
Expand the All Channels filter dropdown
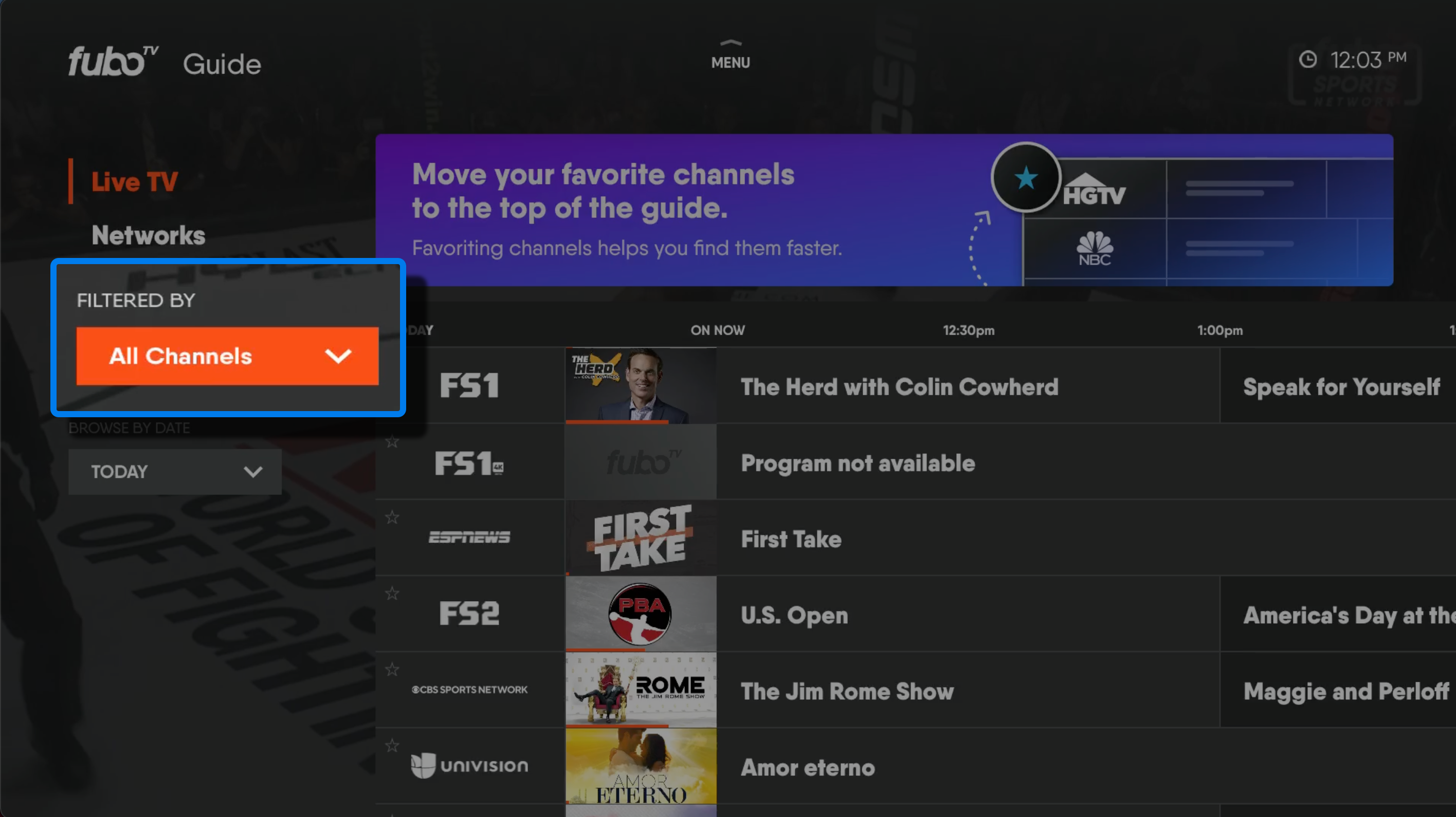(227, 356)
